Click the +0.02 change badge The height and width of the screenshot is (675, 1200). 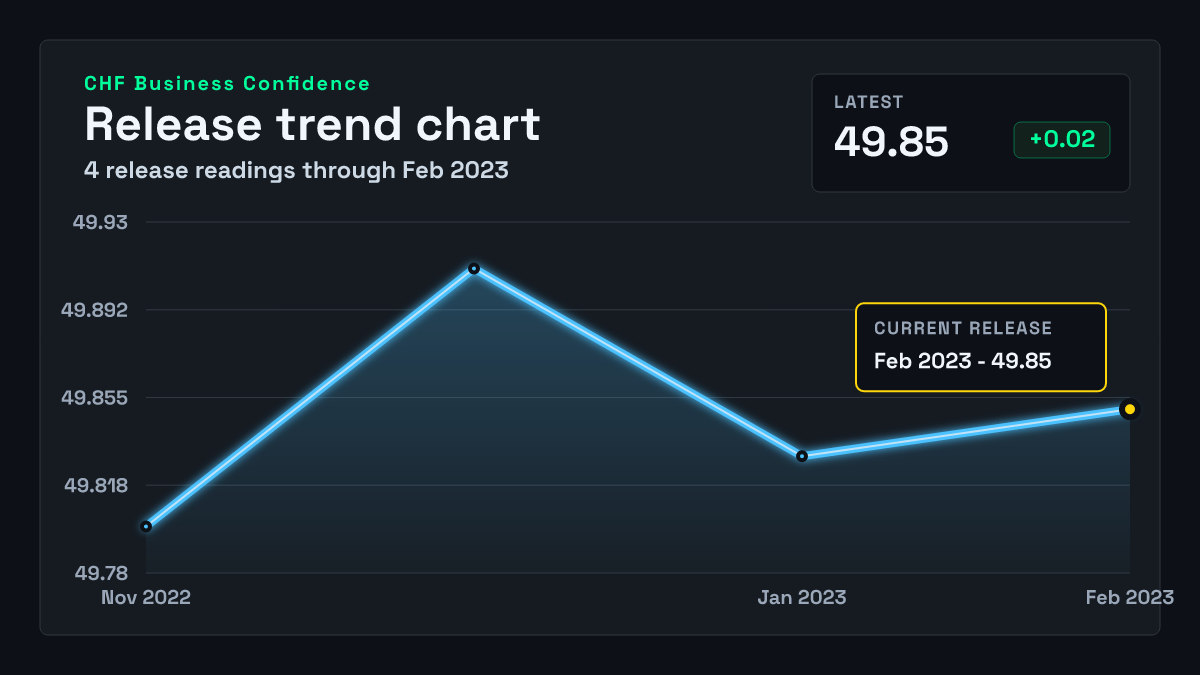1062,140
